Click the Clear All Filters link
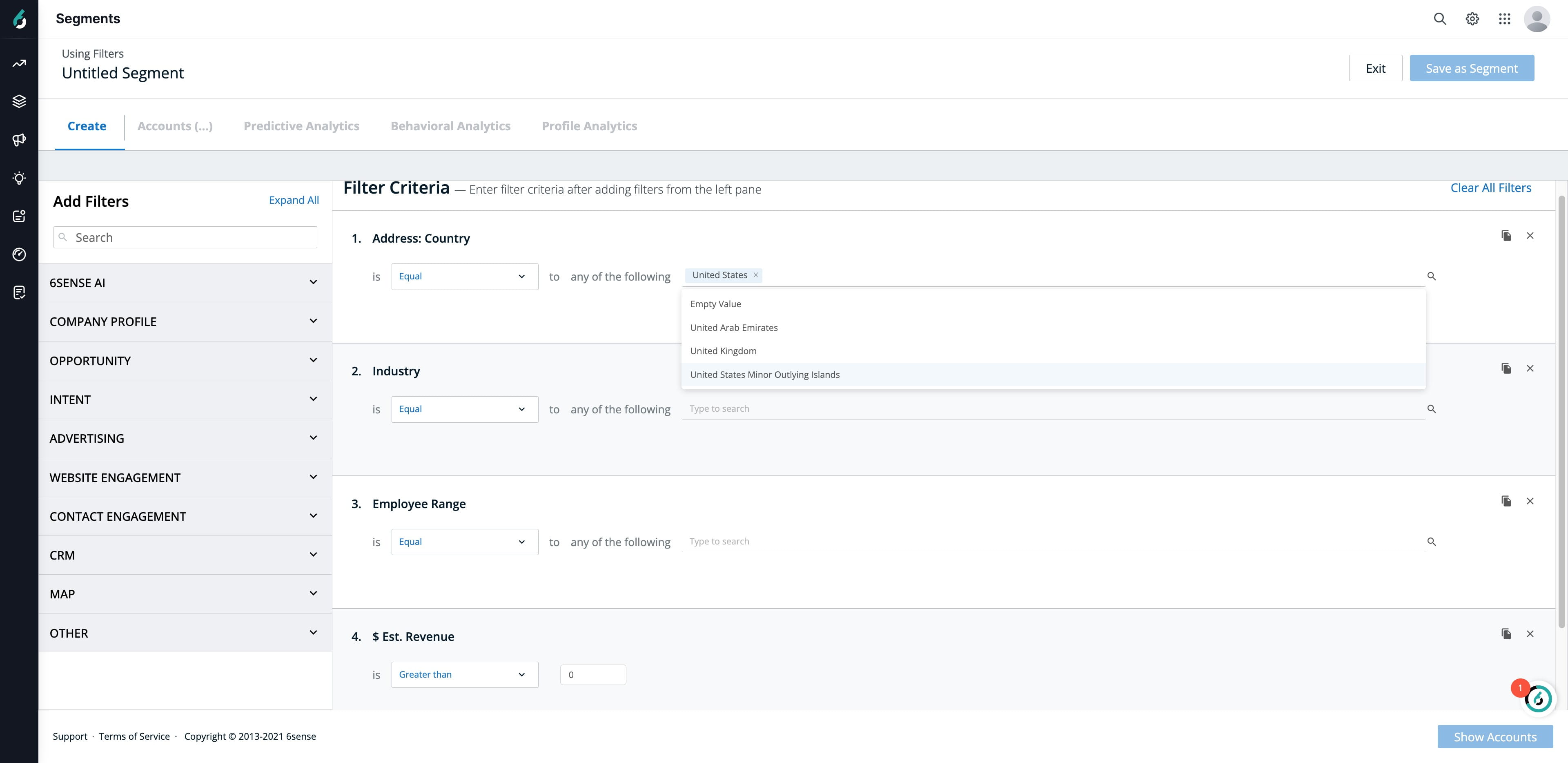 (x=1491, y=187)
